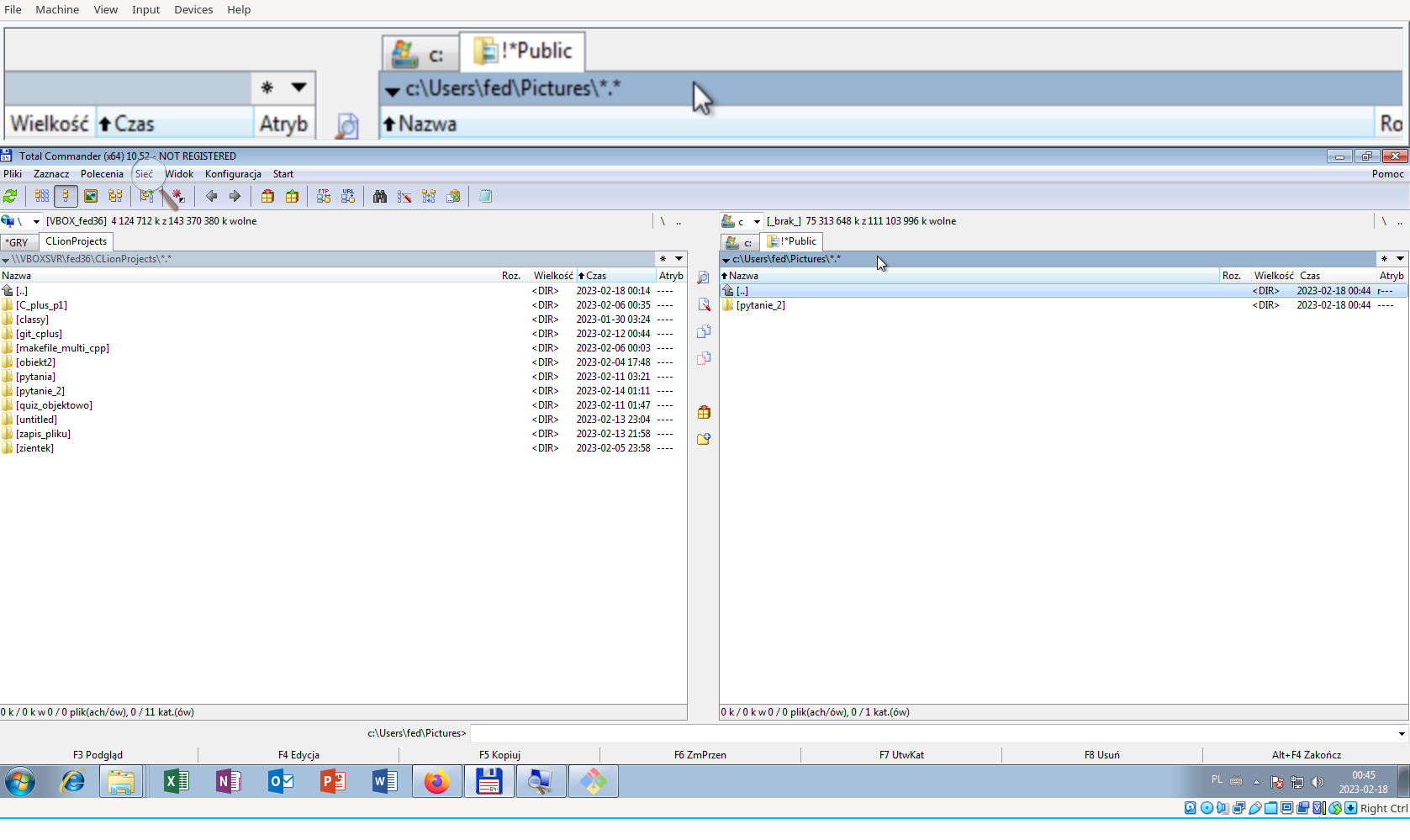
Task: Click the F8 Usuń button
Action: click(1101, 755)
